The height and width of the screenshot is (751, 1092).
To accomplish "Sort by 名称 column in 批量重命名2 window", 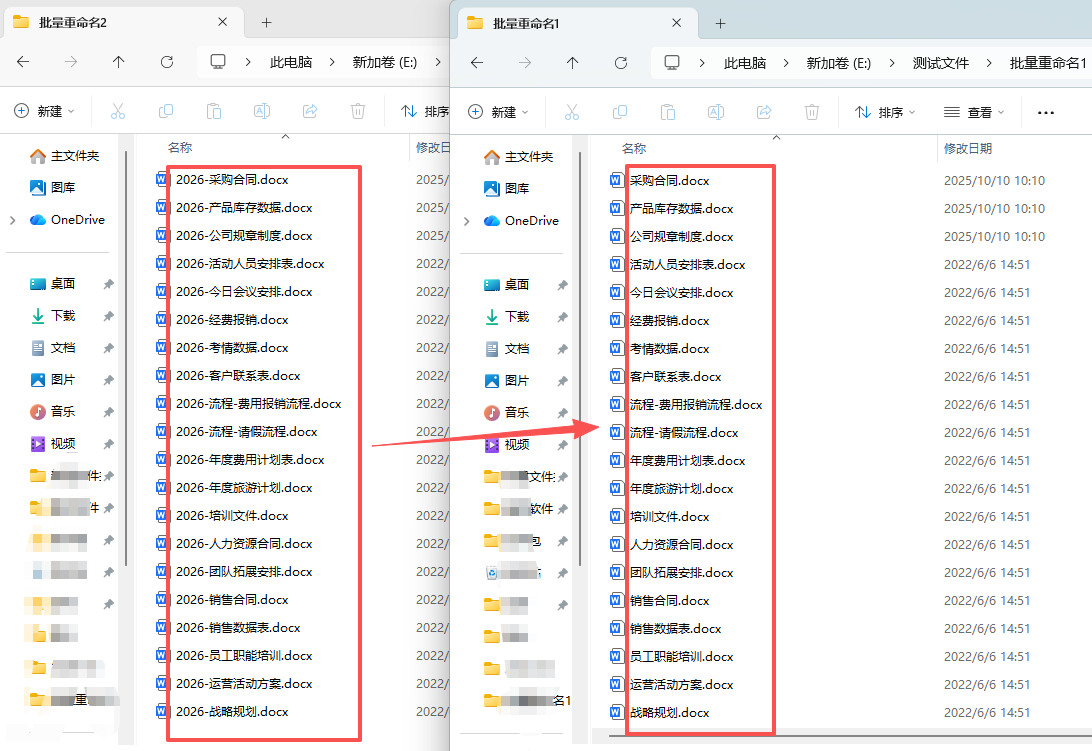I will tap(180, 148).
